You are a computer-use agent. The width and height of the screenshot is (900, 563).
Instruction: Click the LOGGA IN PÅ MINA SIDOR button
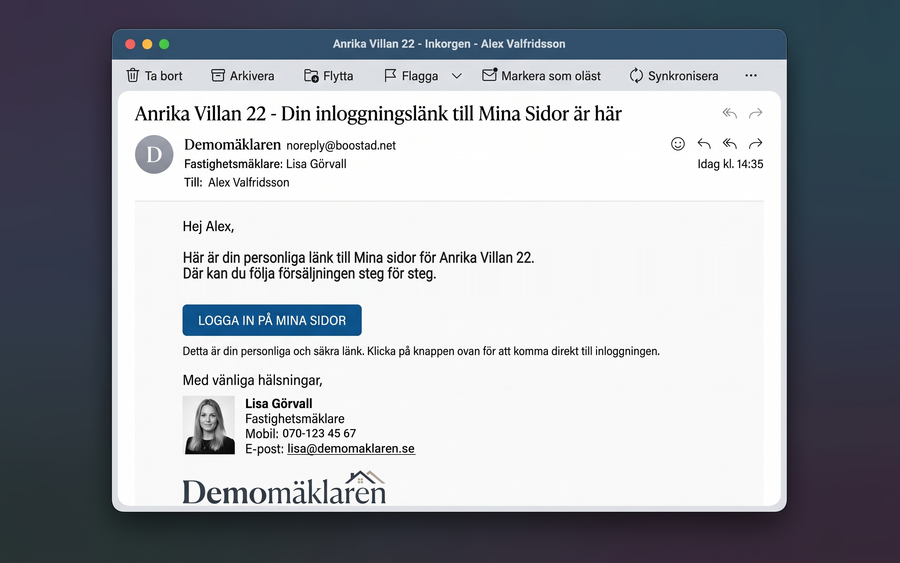(272, 320)
